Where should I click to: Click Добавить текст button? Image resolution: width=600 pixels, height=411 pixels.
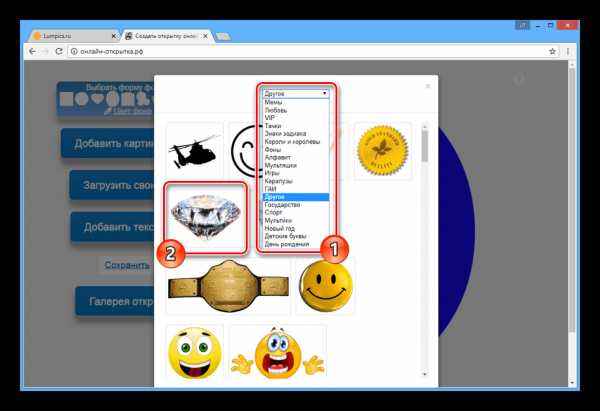(x=112, y=227)
